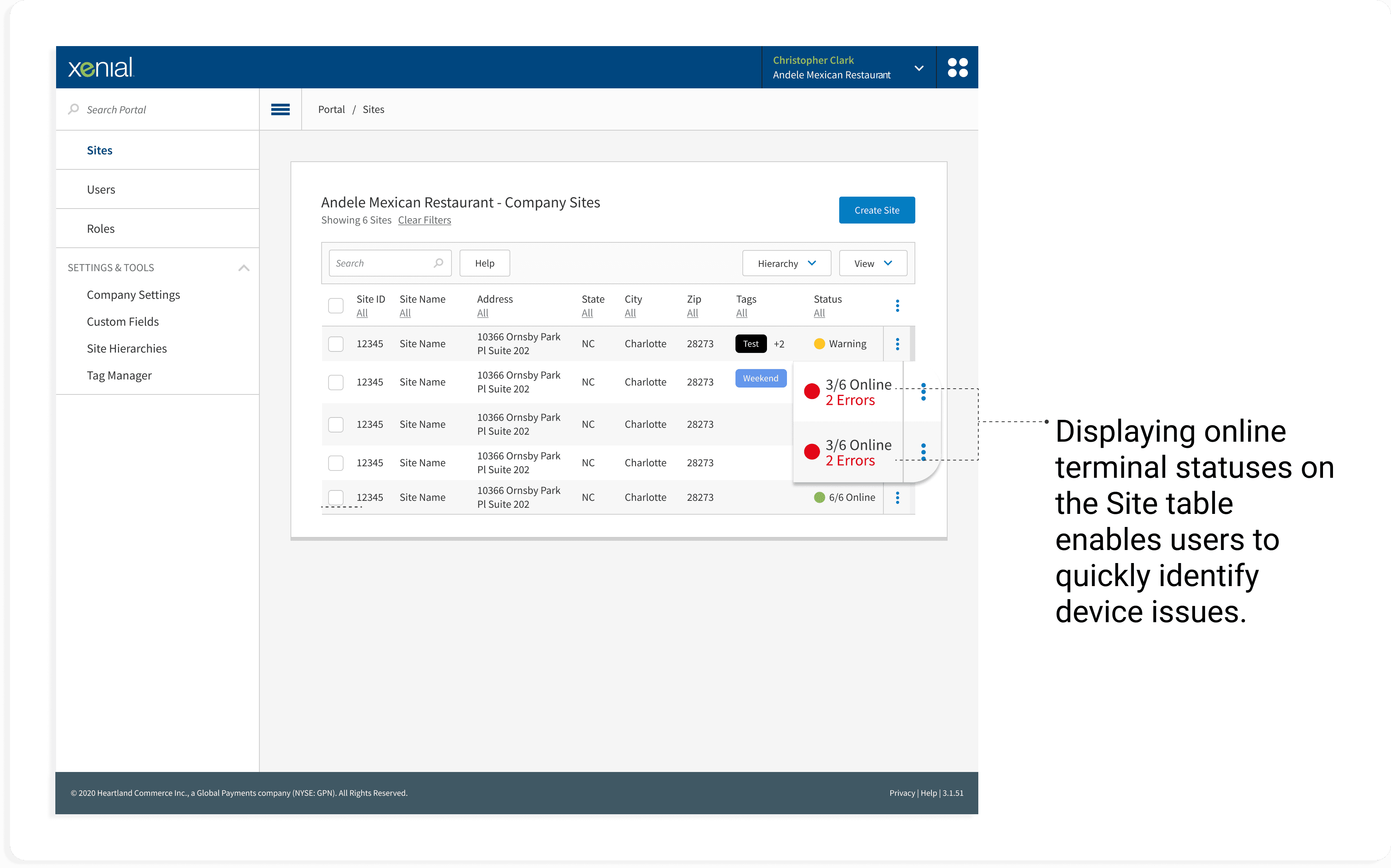Screen dimensions: 1391x868
Task: Check the Weekend-tagged row checkbox
Action: (x=336, y=382)
